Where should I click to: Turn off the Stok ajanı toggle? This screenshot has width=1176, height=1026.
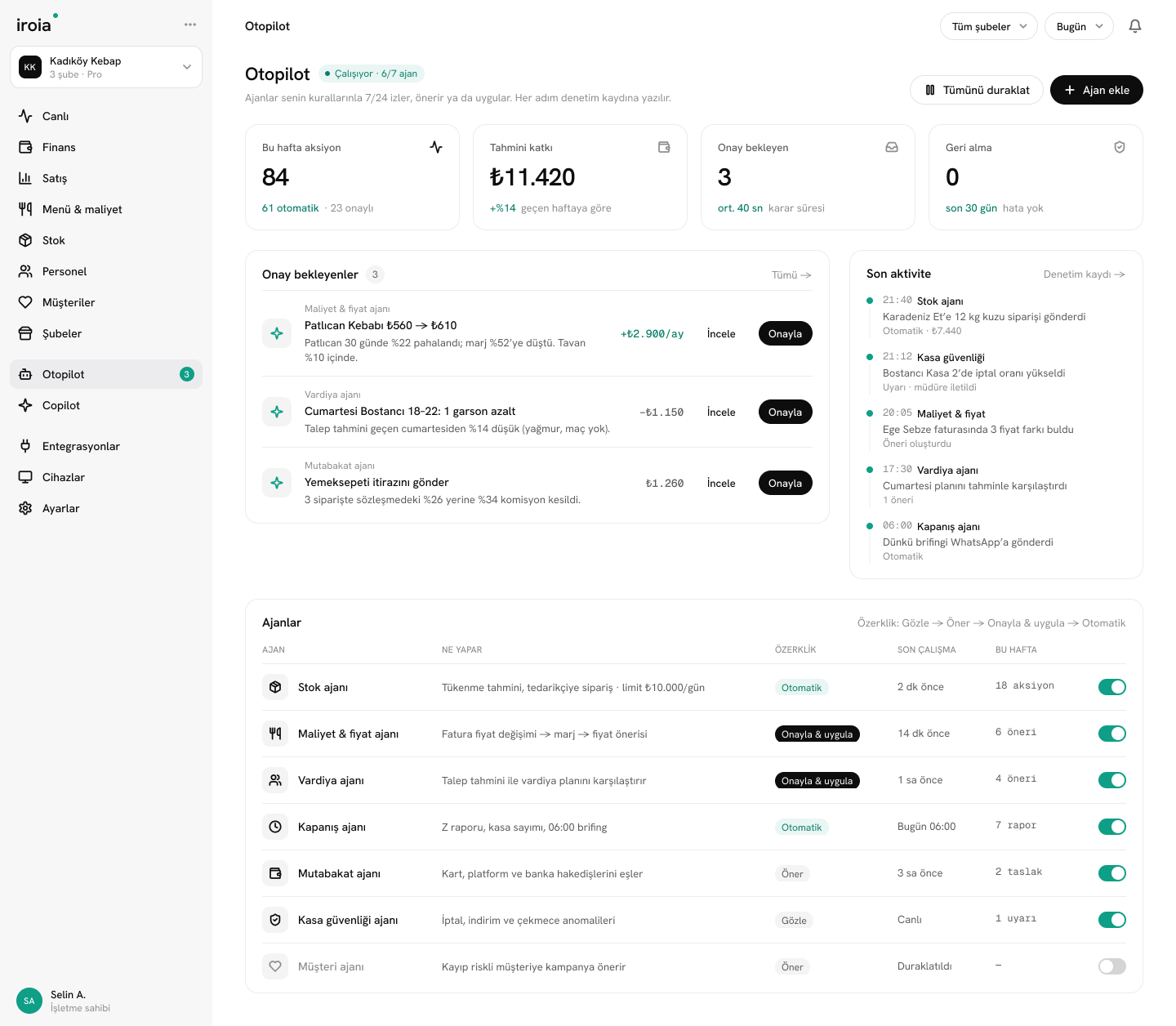tap(1112, 687)
